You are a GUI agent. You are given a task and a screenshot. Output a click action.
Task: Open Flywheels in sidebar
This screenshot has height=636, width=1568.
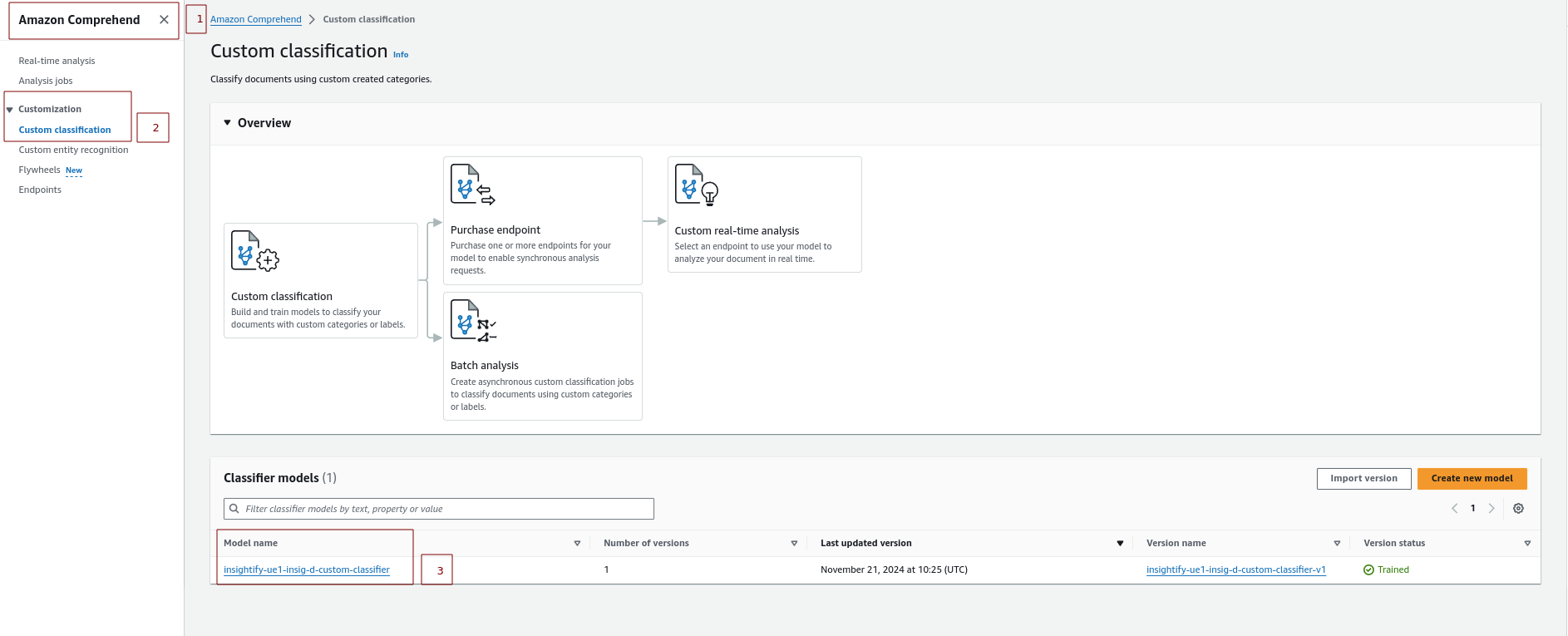pos(39,170)
